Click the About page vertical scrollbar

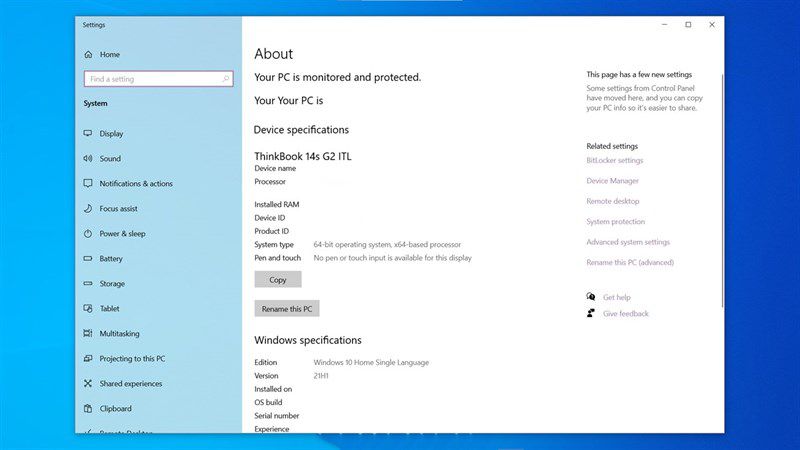(x=722, y=190)
